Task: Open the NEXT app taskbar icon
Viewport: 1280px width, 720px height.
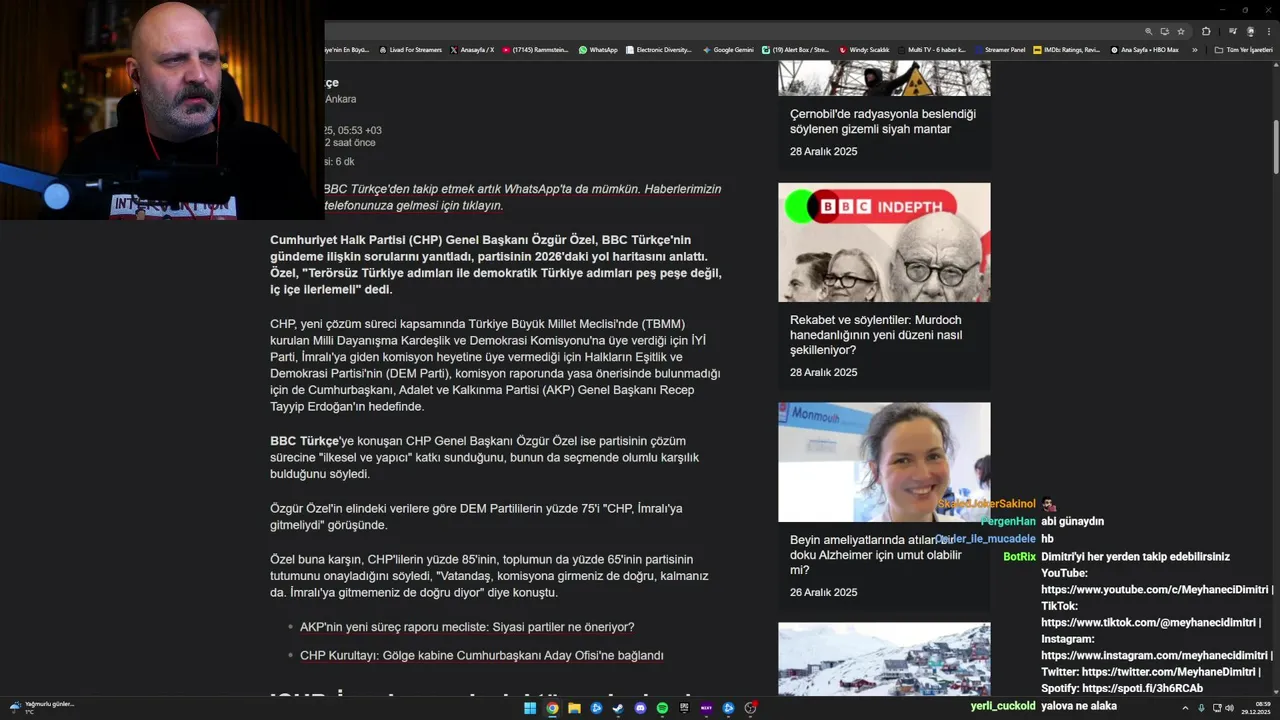Action: coord(706,708)
